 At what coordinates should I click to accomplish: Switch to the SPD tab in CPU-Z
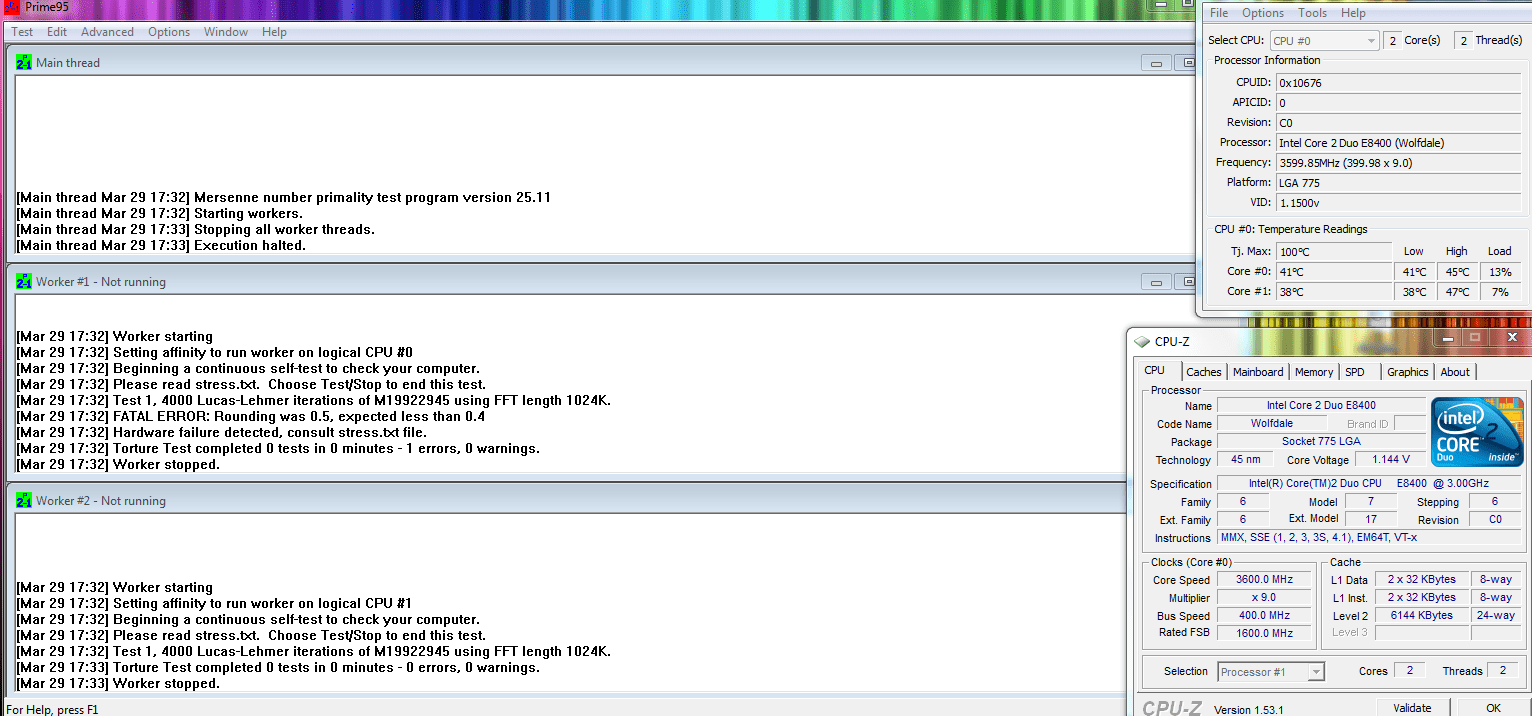[1355, 372]
